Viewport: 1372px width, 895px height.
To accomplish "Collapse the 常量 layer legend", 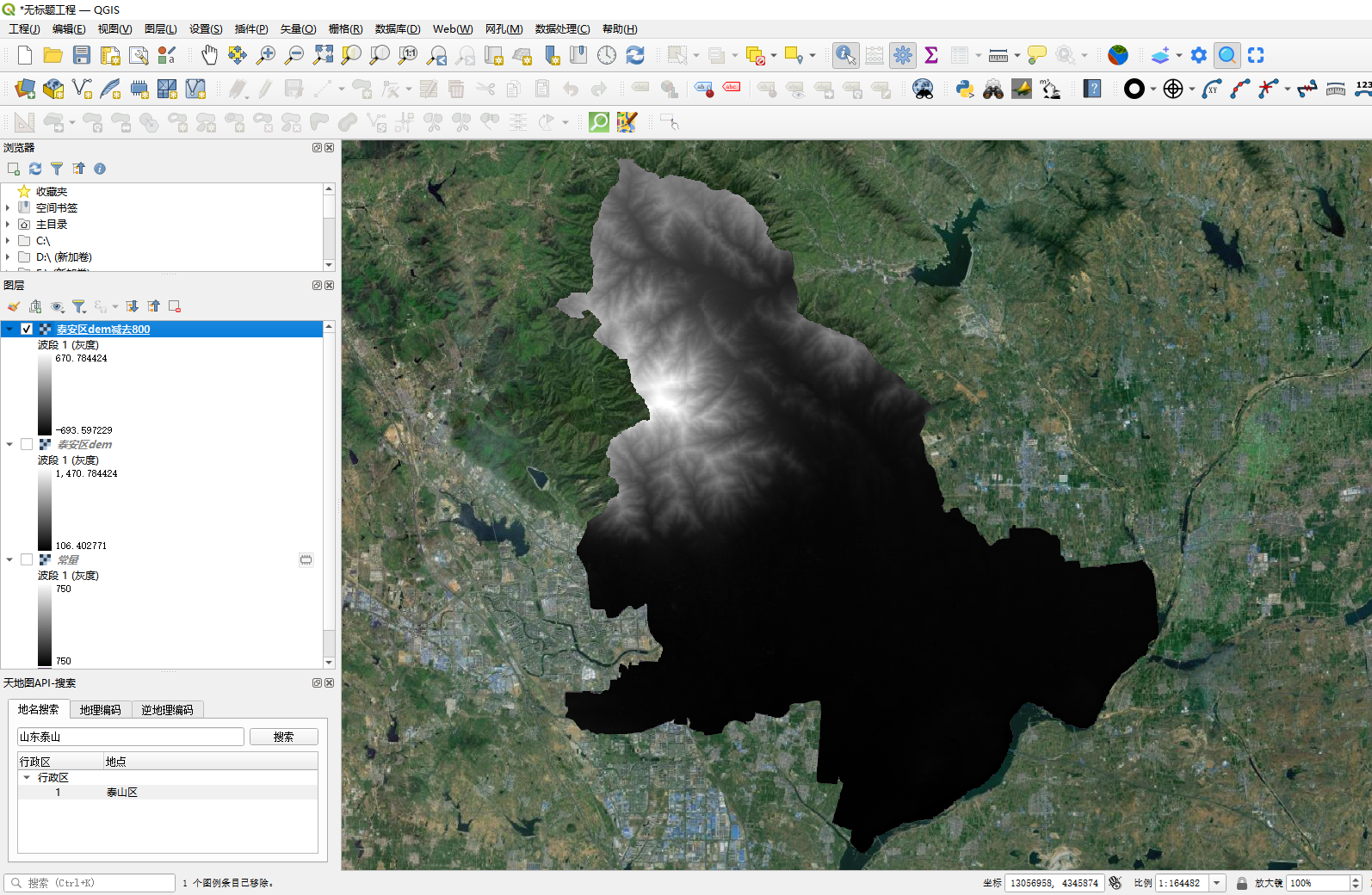I will [9, 559].
